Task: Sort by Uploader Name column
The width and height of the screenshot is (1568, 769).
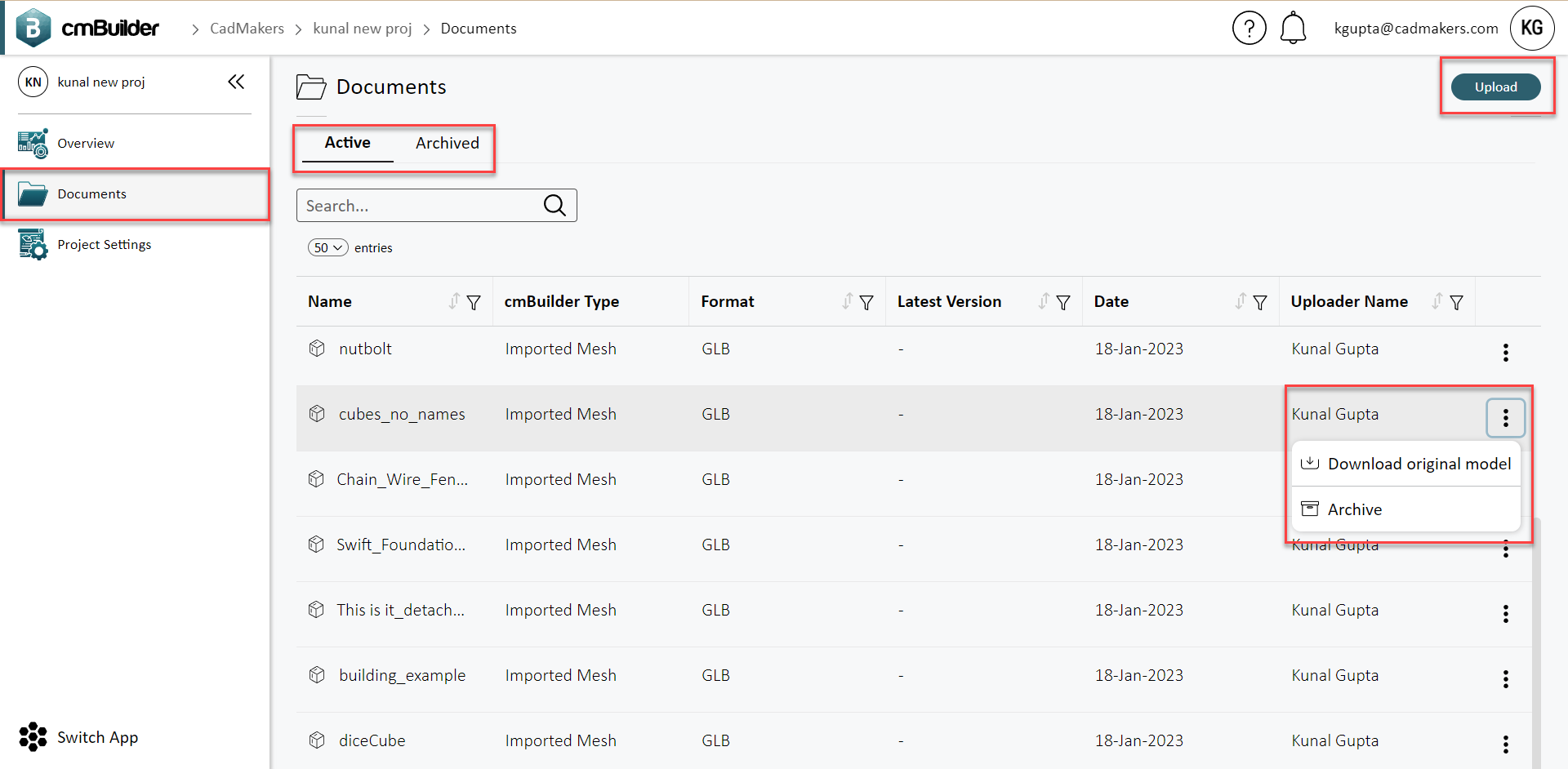Action: pyautogui.click(x=1437, y=301)
